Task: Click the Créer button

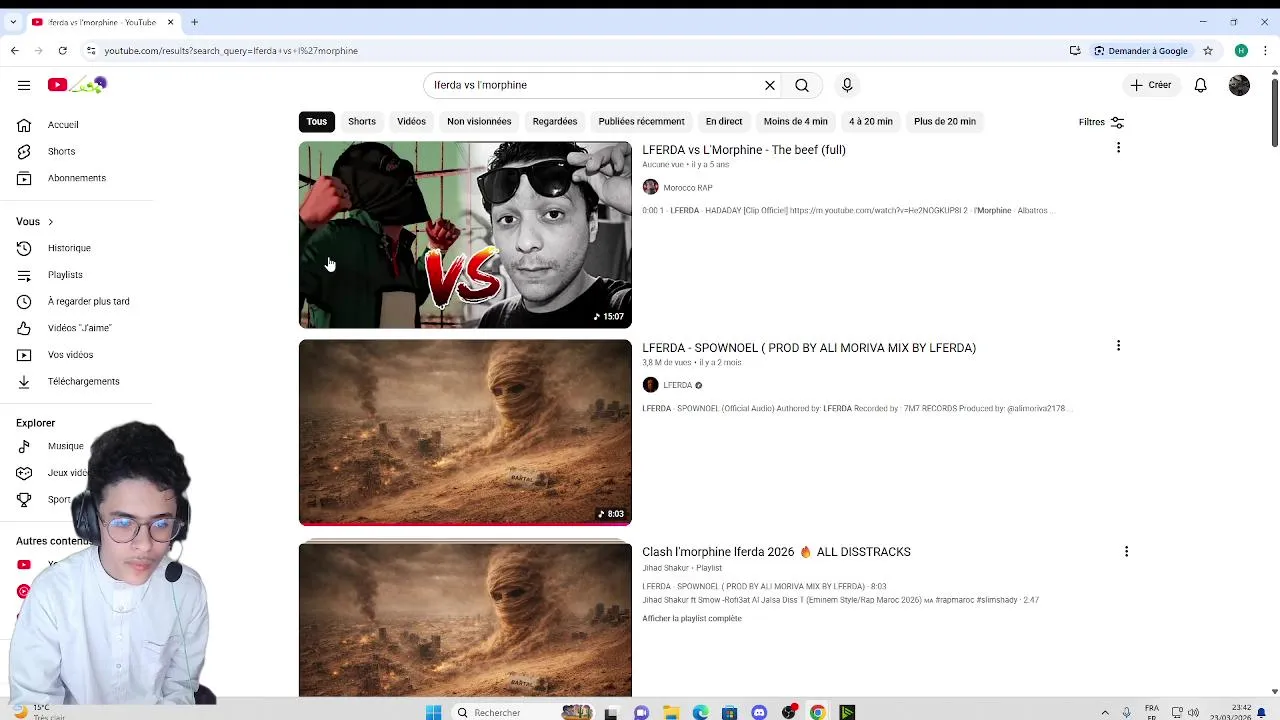Action: tap(1151, 85)
